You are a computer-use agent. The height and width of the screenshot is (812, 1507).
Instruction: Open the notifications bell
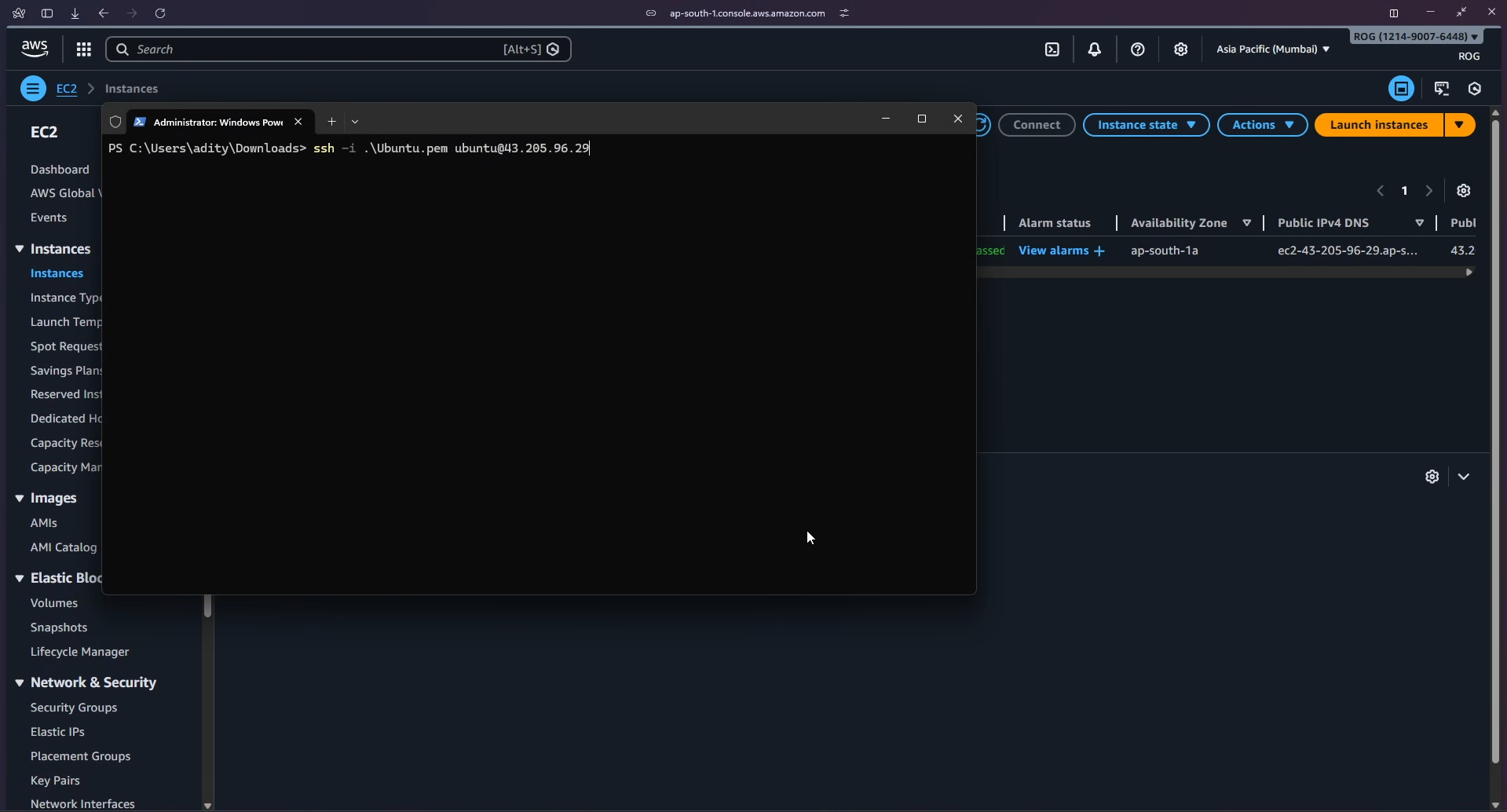1095,49
